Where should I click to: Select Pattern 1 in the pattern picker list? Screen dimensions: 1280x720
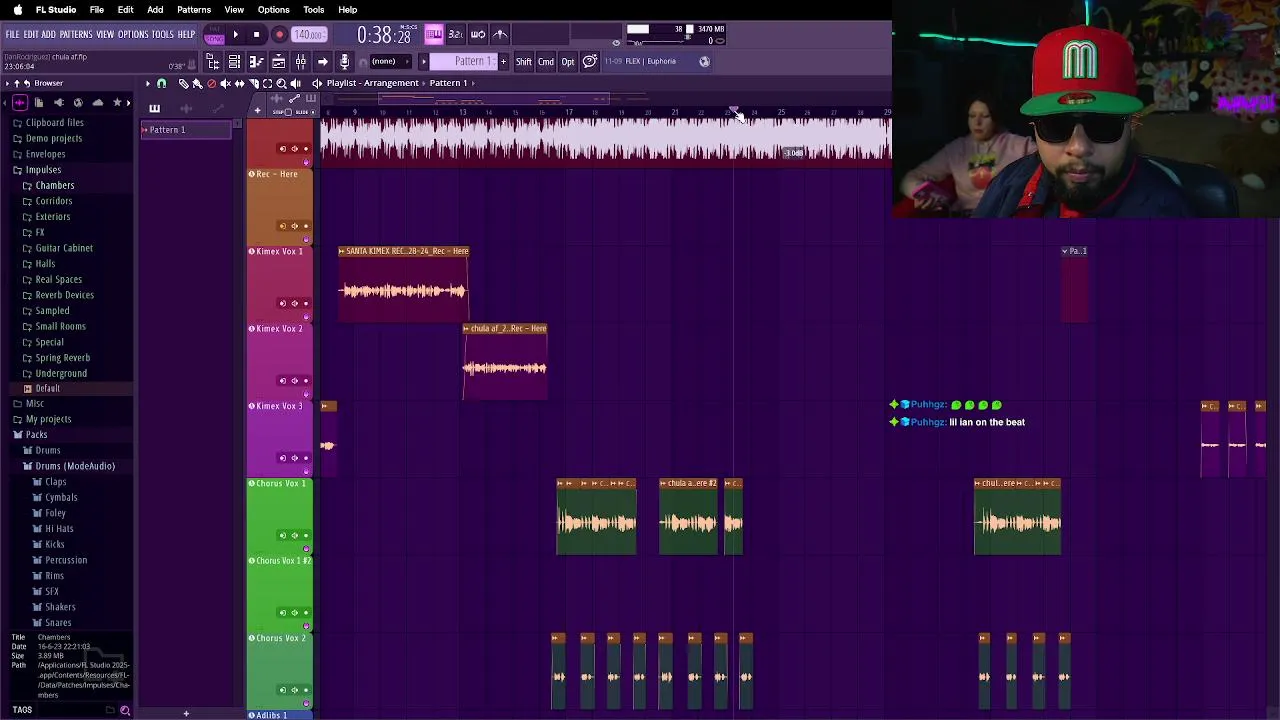coord(186,130)
